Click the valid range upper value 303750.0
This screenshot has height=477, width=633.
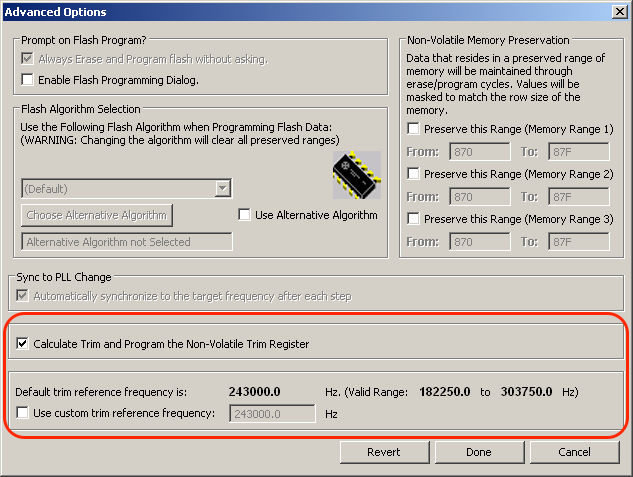(x=526, y=391)
